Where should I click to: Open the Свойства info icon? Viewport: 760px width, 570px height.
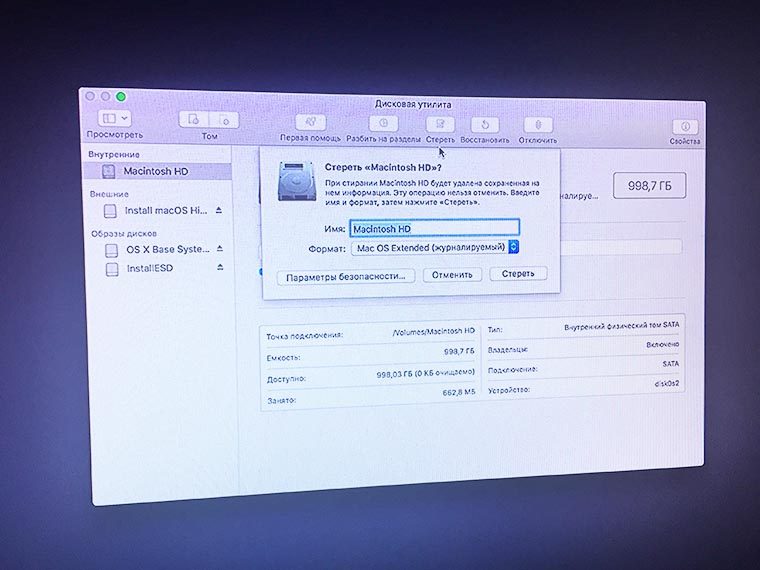pos(685,127)
